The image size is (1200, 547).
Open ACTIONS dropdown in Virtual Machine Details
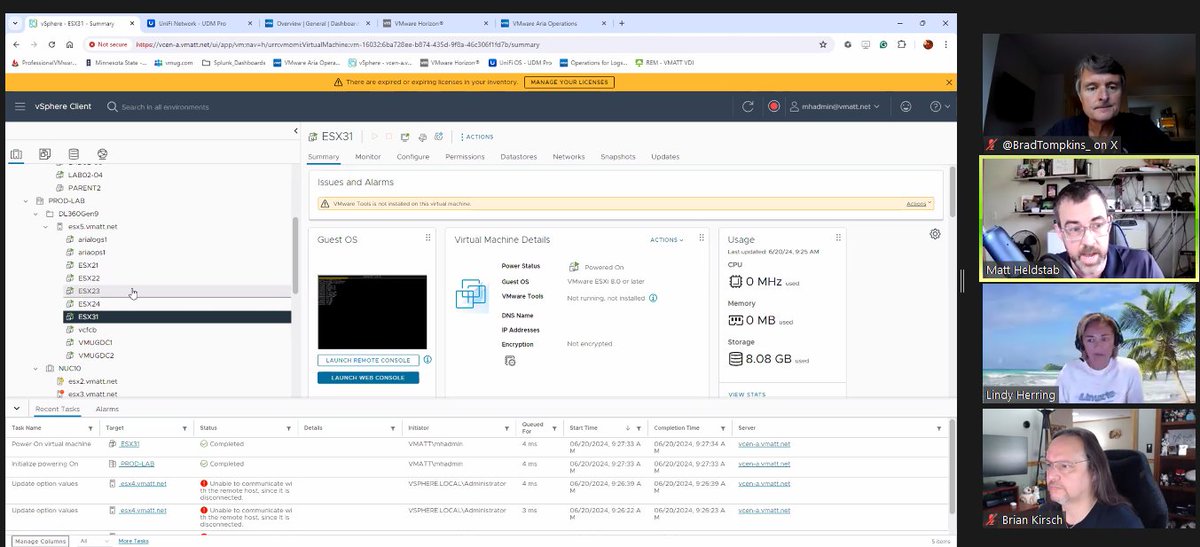667,240
